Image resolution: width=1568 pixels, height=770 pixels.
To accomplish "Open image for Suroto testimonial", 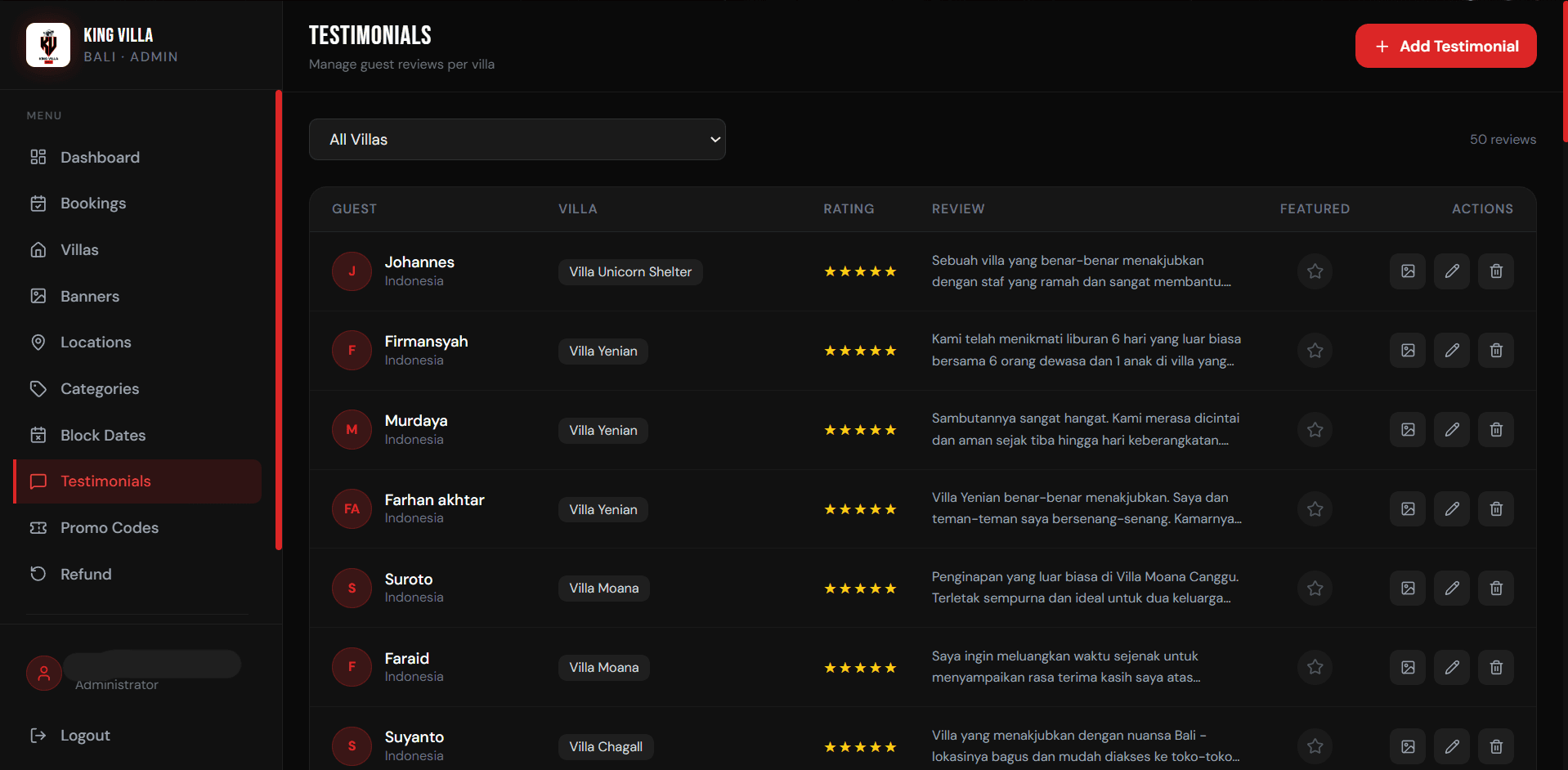I will coord(1408,589).
